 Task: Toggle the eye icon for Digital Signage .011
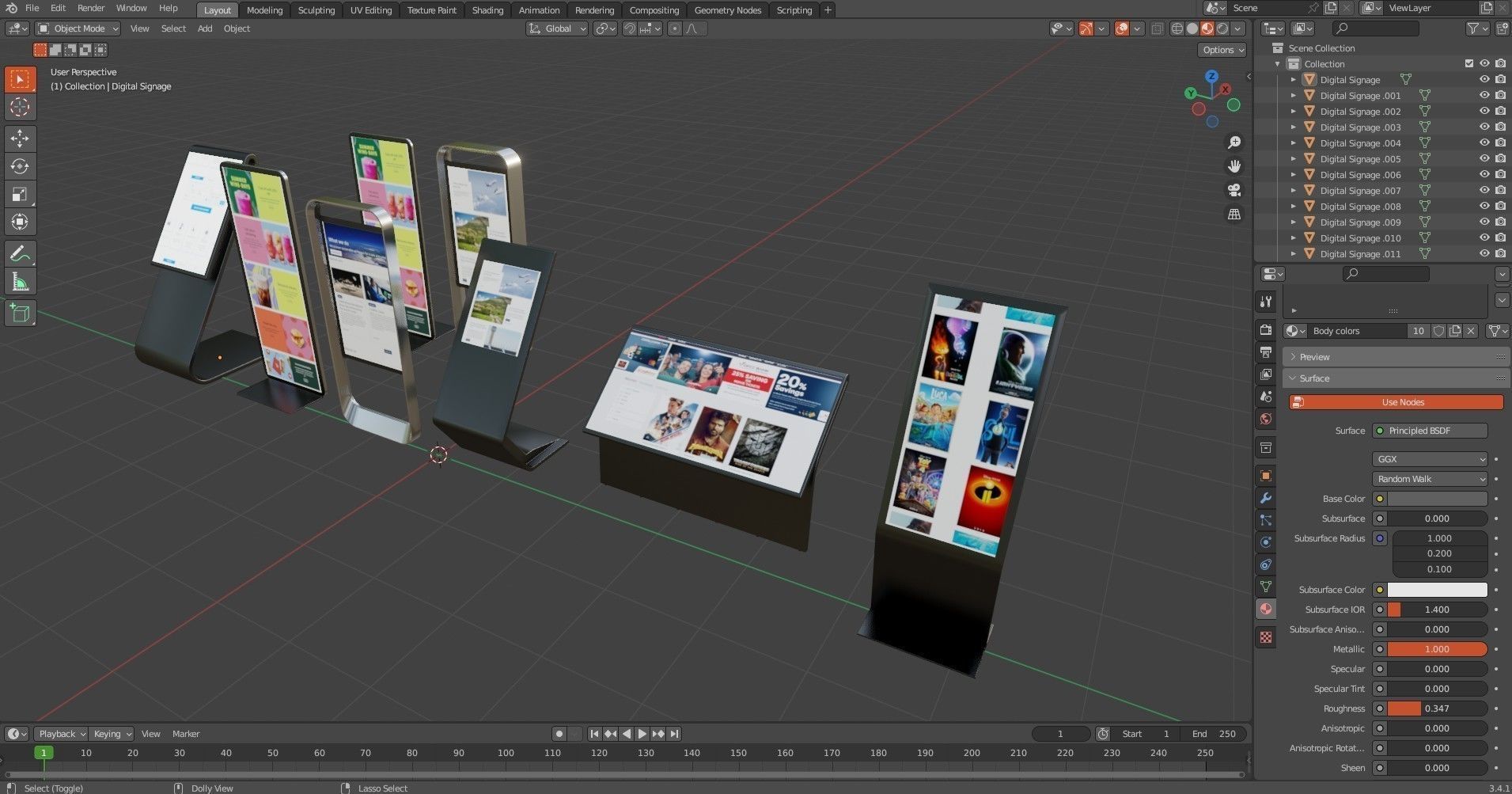click(1484, 254)
